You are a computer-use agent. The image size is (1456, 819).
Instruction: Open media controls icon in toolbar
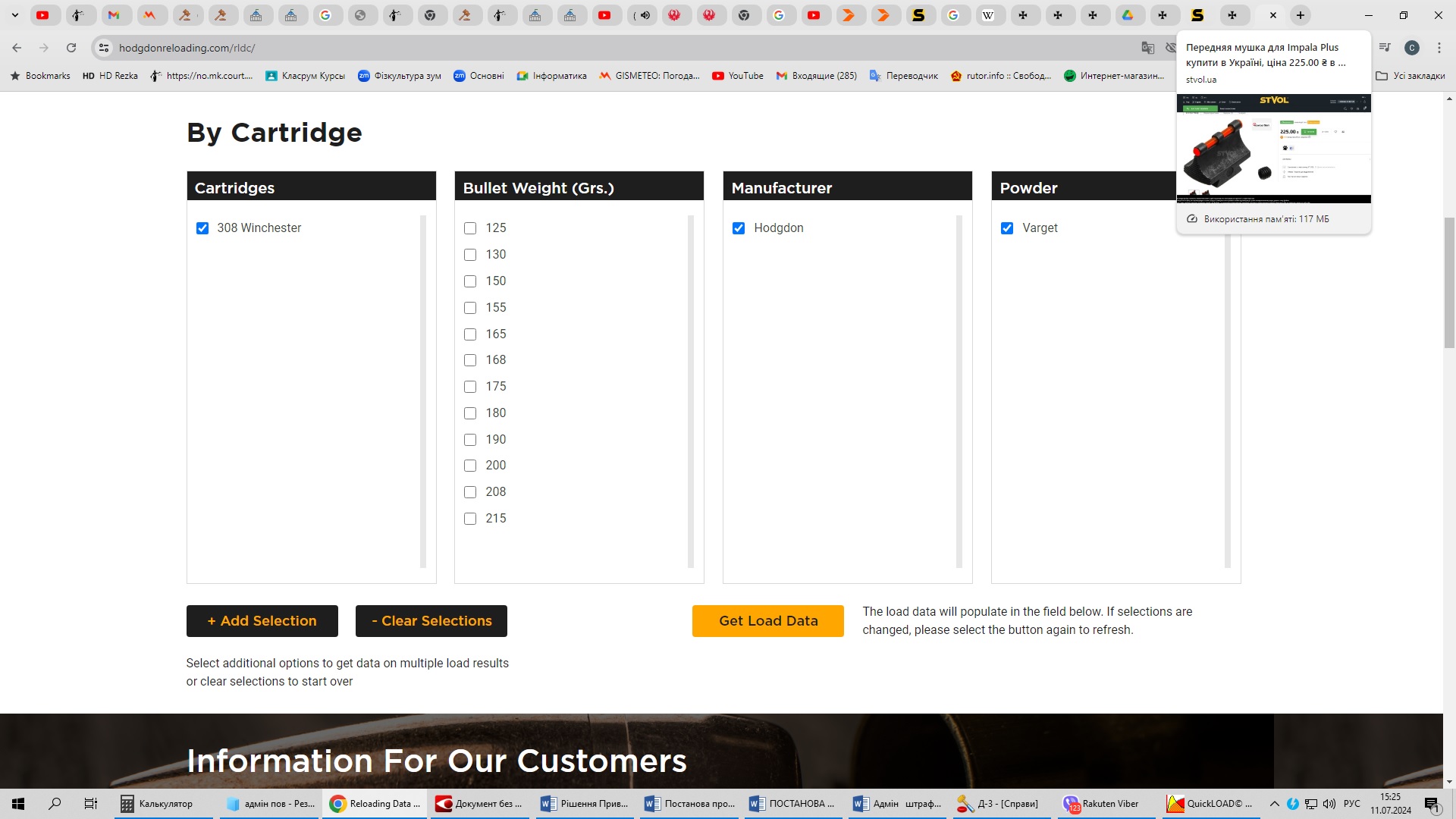coord(1385,48)
